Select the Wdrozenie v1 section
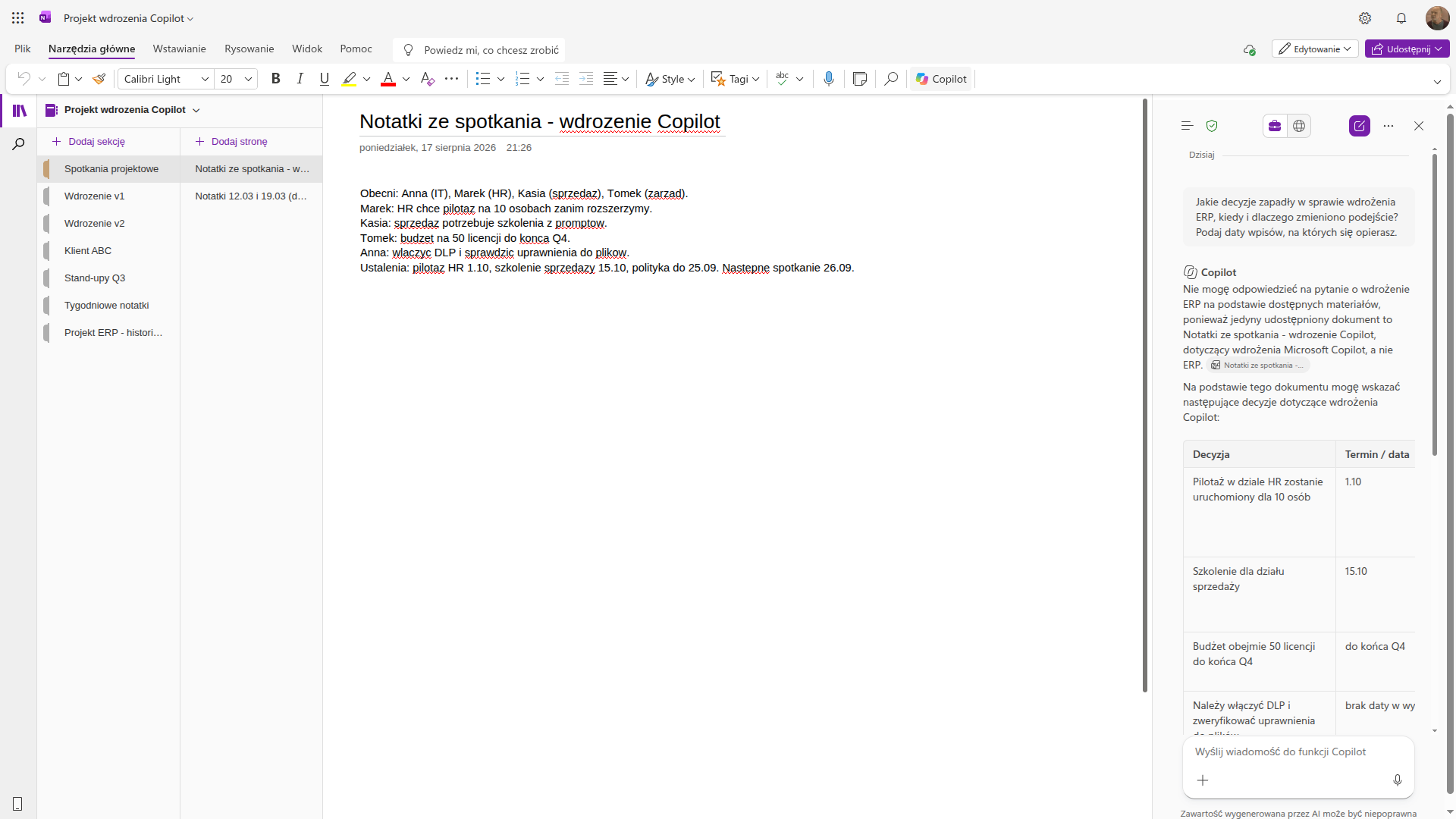The image size is (1456, 819). click(108, 196)
